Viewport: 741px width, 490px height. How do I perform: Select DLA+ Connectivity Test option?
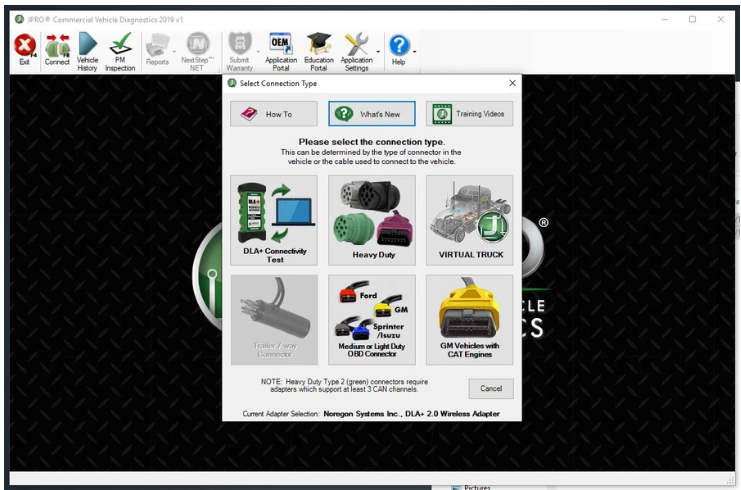pos(274,220)
